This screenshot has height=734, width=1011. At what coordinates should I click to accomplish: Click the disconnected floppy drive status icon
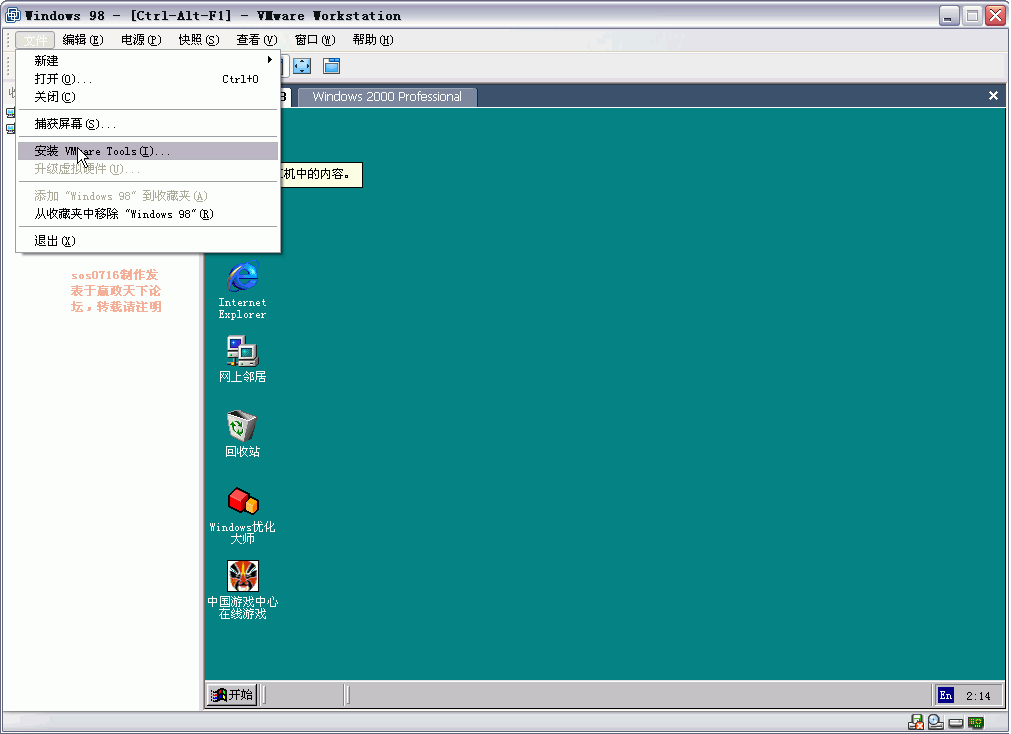(x=916, y=722)
